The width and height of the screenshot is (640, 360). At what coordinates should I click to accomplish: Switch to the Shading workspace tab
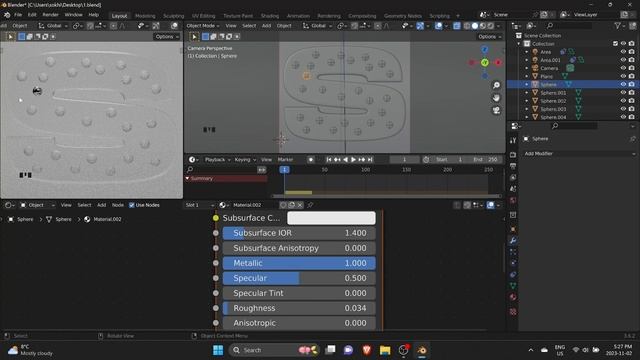coord(270,16)
